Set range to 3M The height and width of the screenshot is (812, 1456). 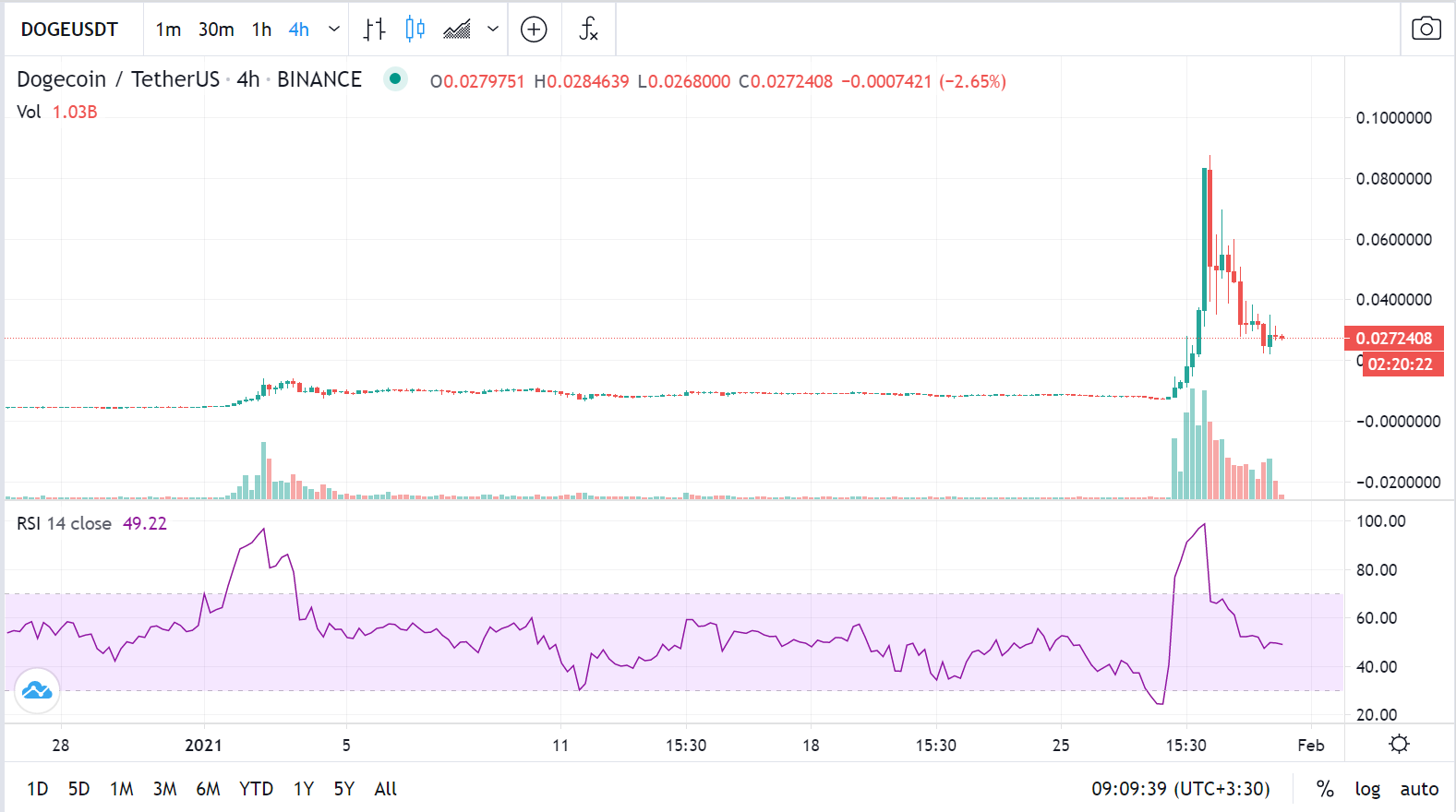click(x=165, y=789)
